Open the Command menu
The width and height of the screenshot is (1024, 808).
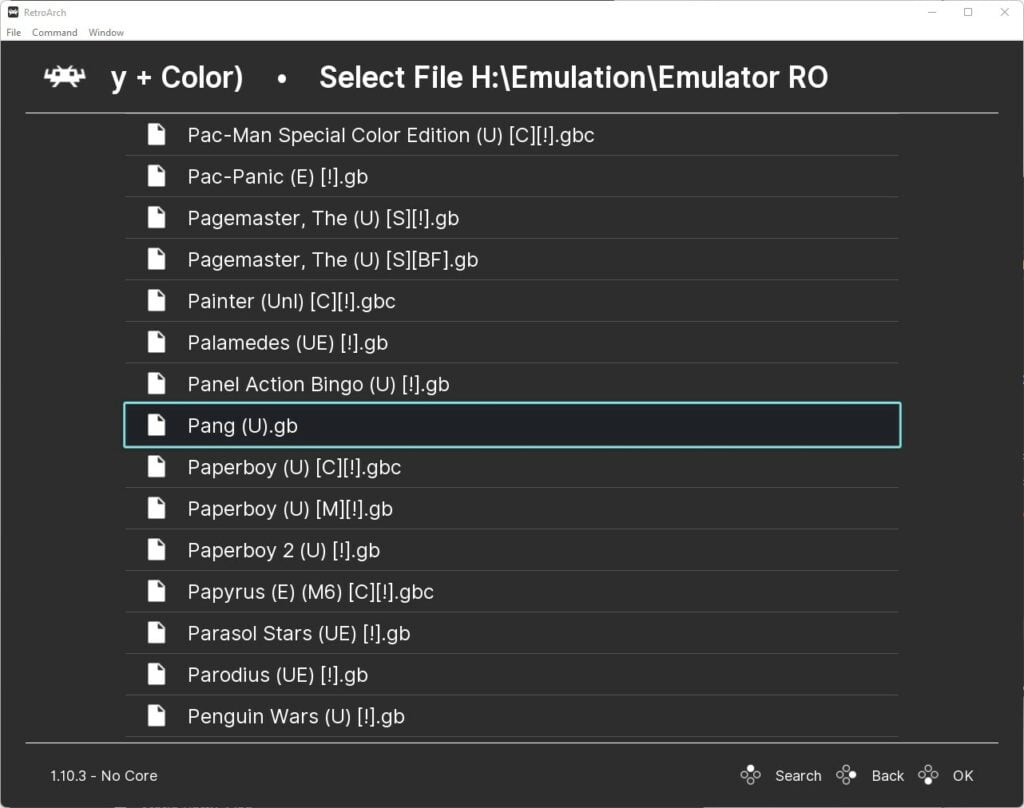tap(54, 32)
